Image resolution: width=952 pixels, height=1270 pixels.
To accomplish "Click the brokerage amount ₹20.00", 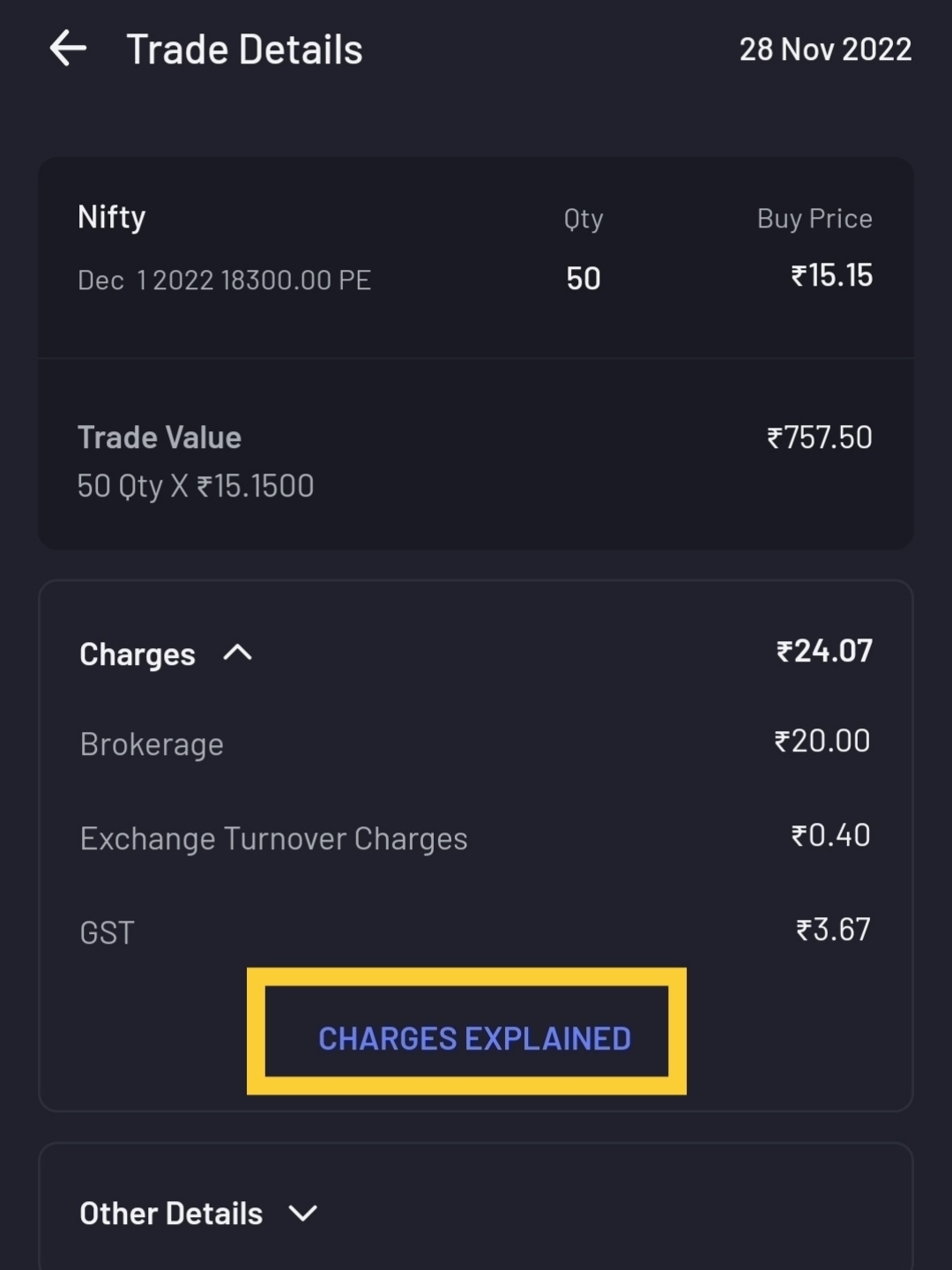I will (822, 741).
